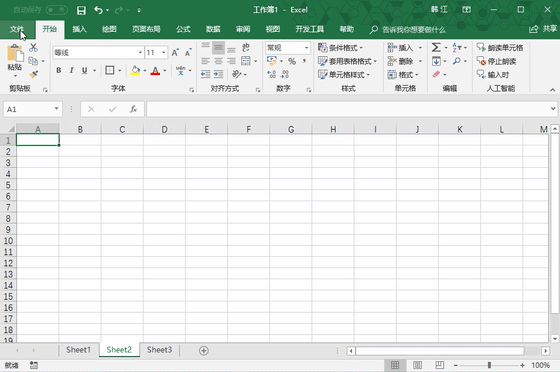The width and height of the screenshot is (560, 372).
Task: Increase font size with larger A
Action: pos(175,53)
